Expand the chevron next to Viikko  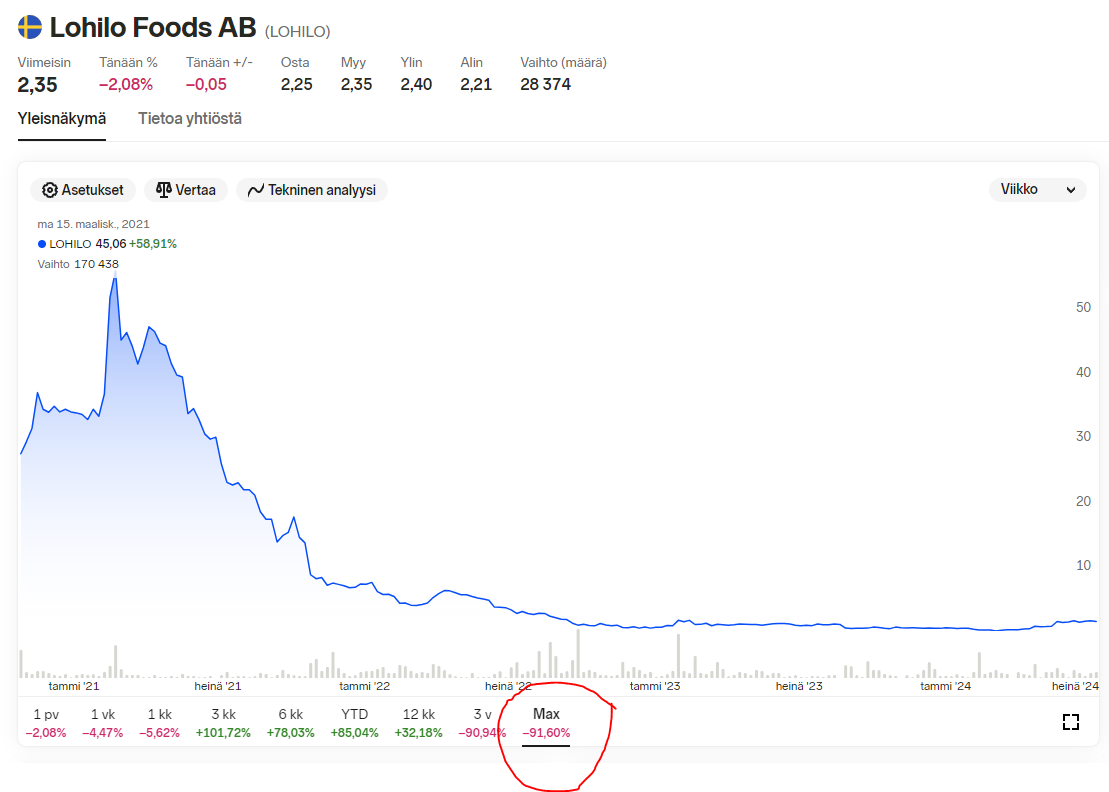pos(1071,190)
